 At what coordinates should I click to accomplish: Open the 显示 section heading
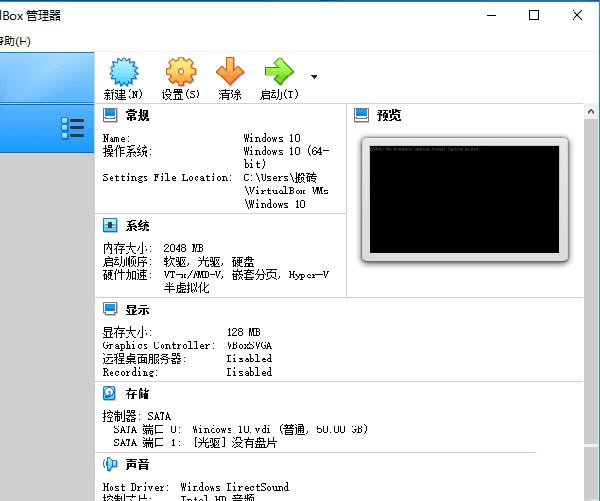[x=137, y=310]
